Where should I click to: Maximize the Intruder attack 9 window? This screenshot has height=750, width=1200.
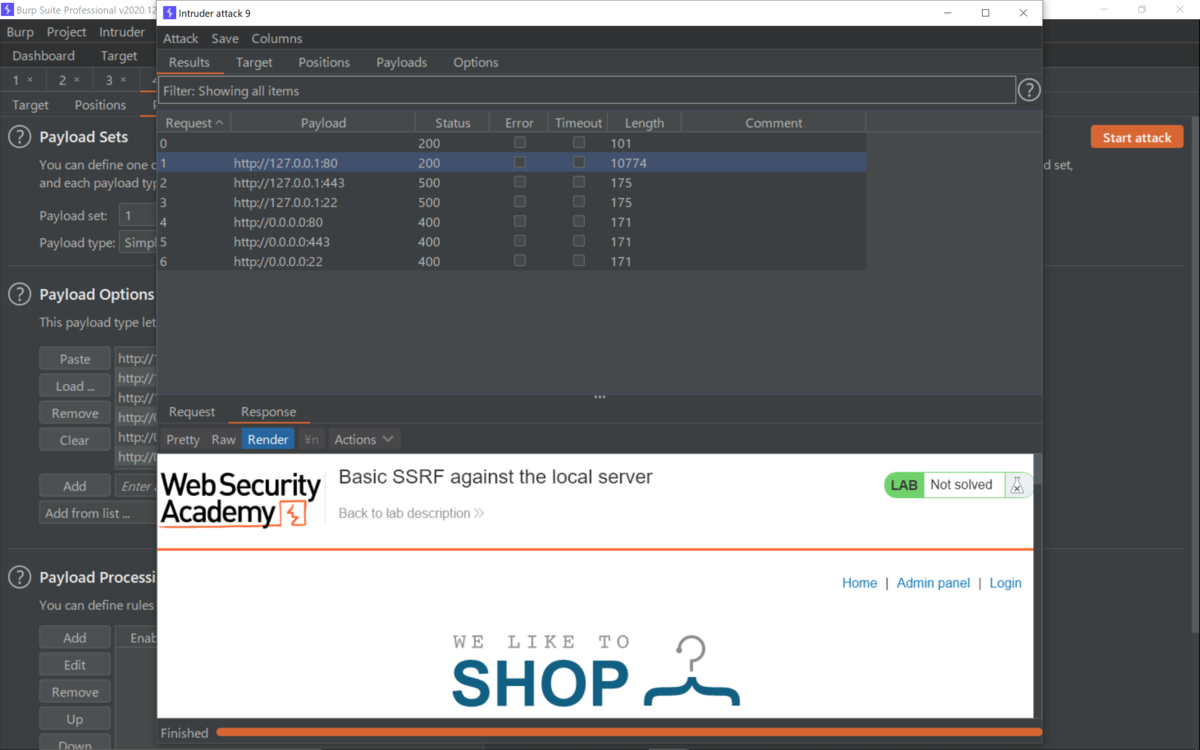985,13
